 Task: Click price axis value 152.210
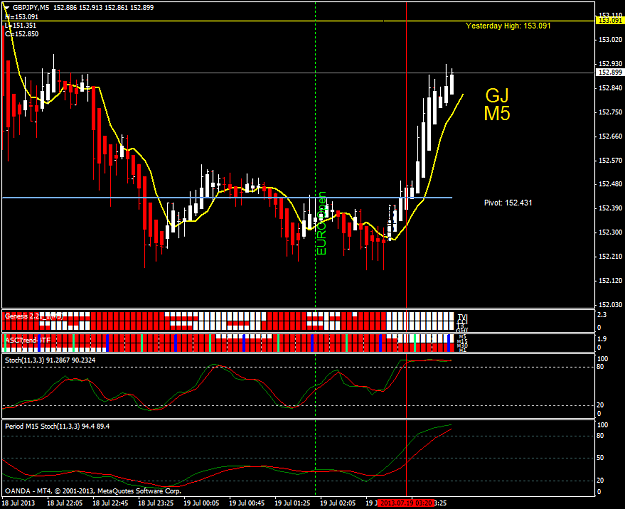[x=610, y=257]
